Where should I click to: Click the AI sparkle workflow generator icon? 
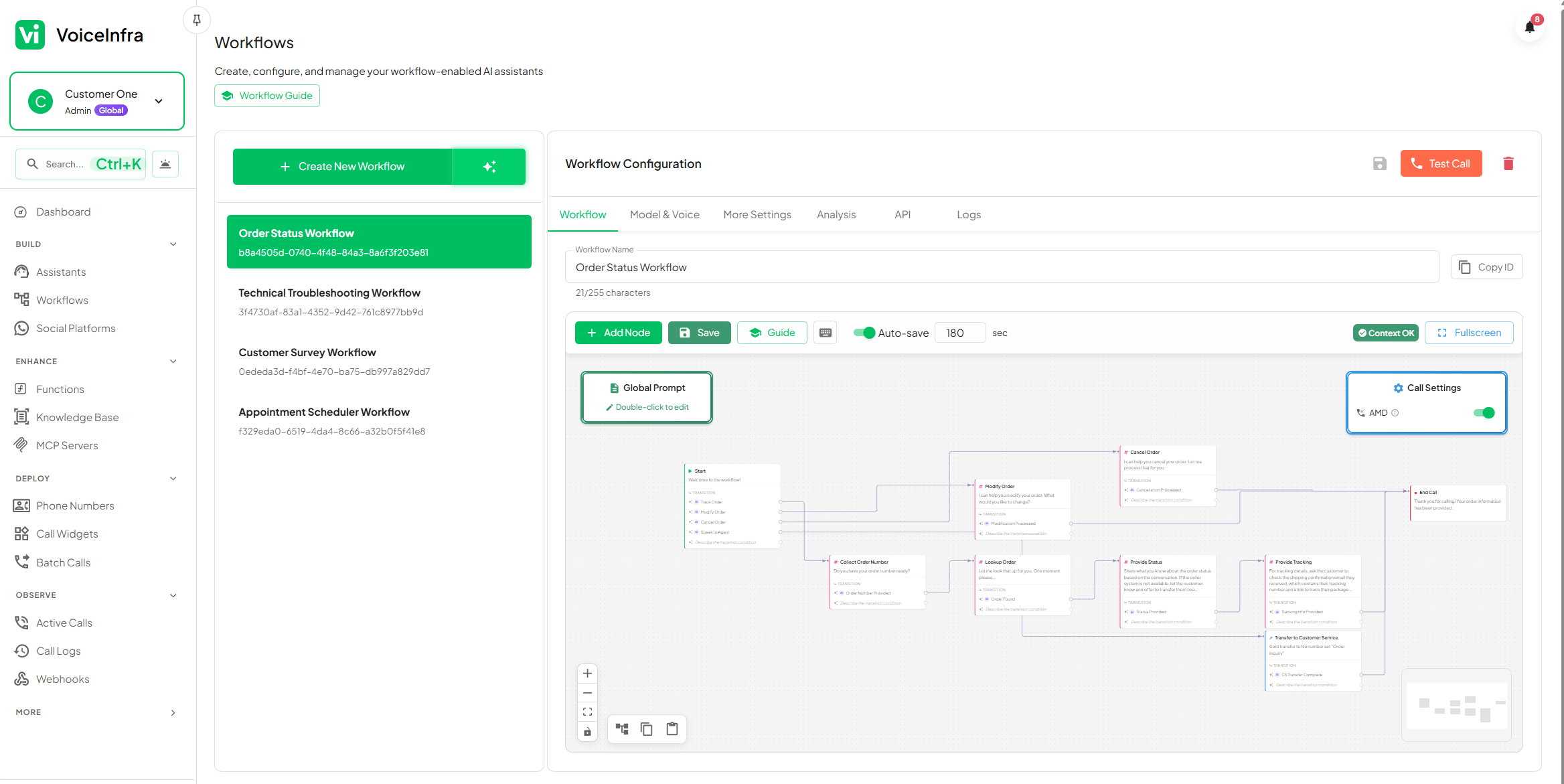tap(489, 167)
